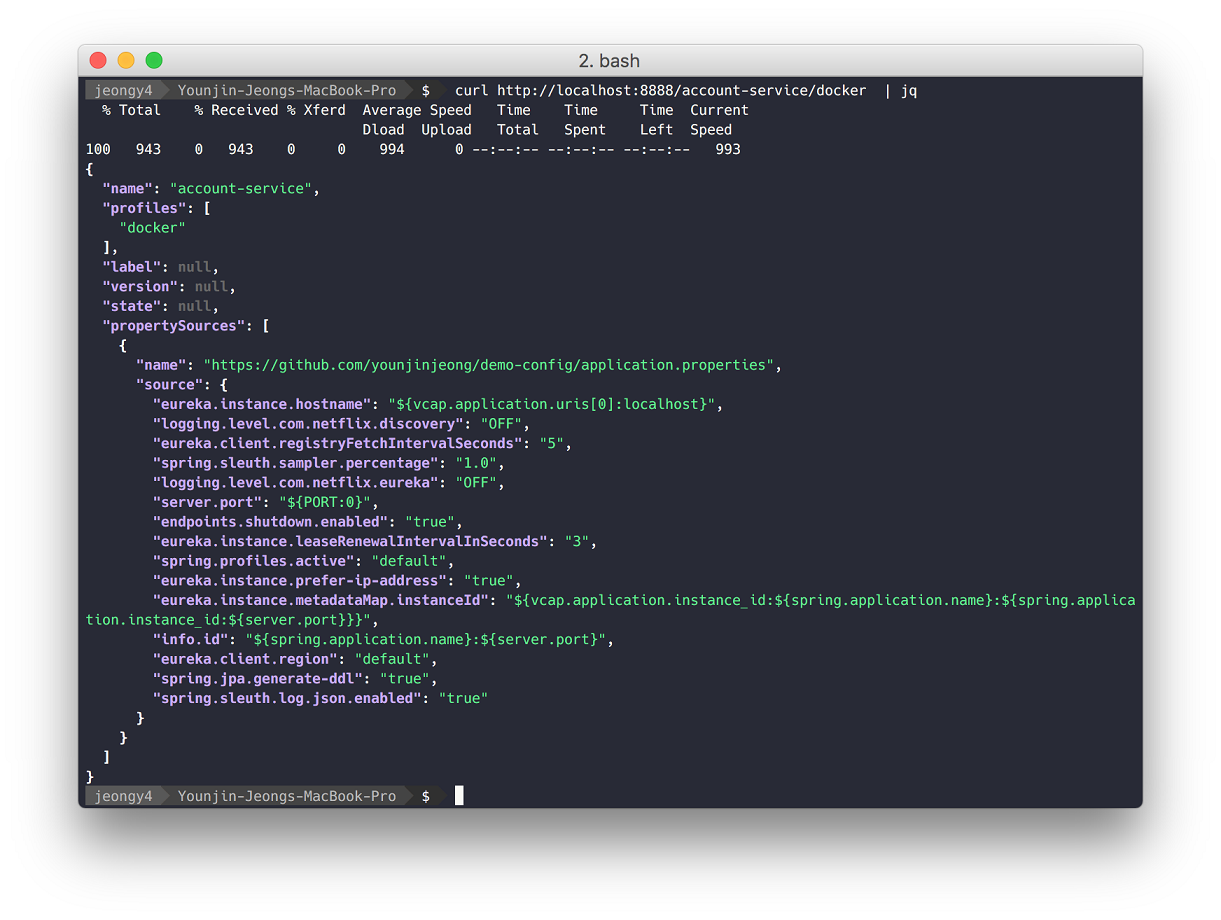Click the "eureka.client.registryFetchIntervalSeconds" key

[x=339, y=443]
